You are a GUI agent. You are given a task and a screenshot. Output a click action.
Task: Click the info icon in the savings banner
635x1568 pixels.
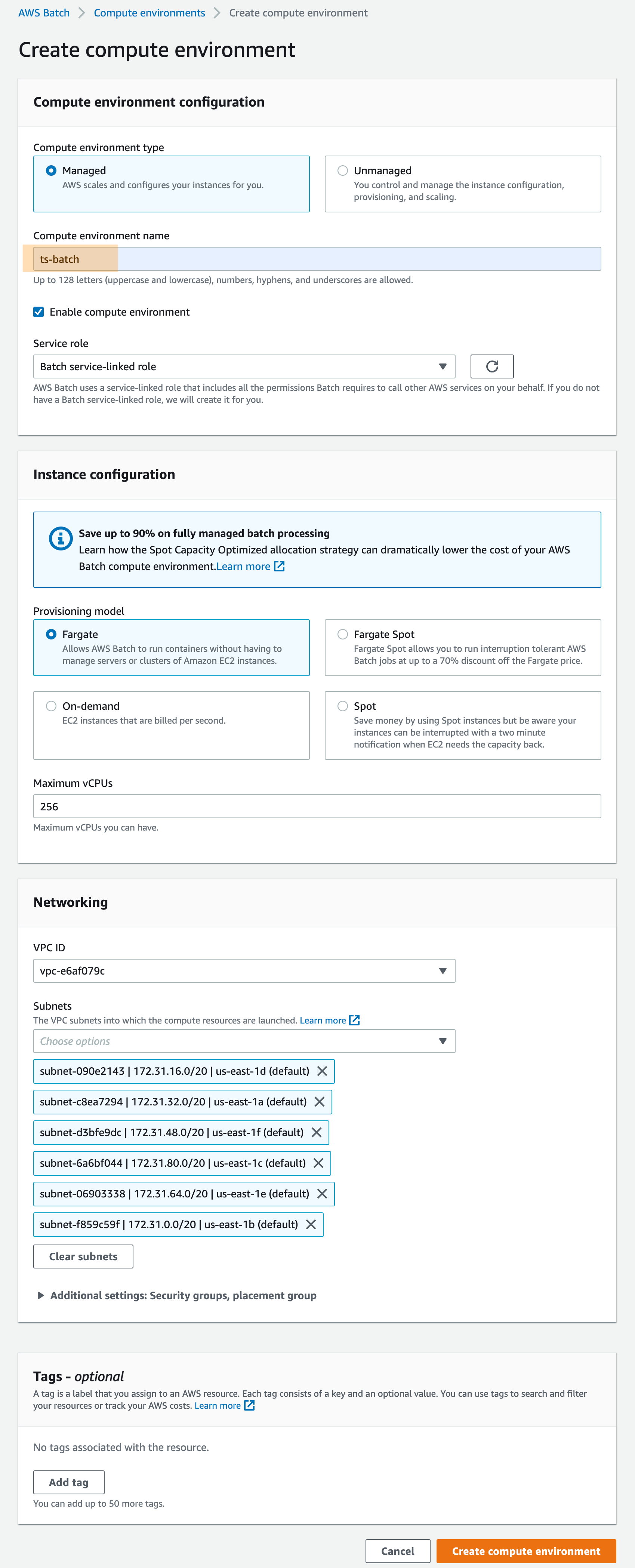(x=60, y=538)
